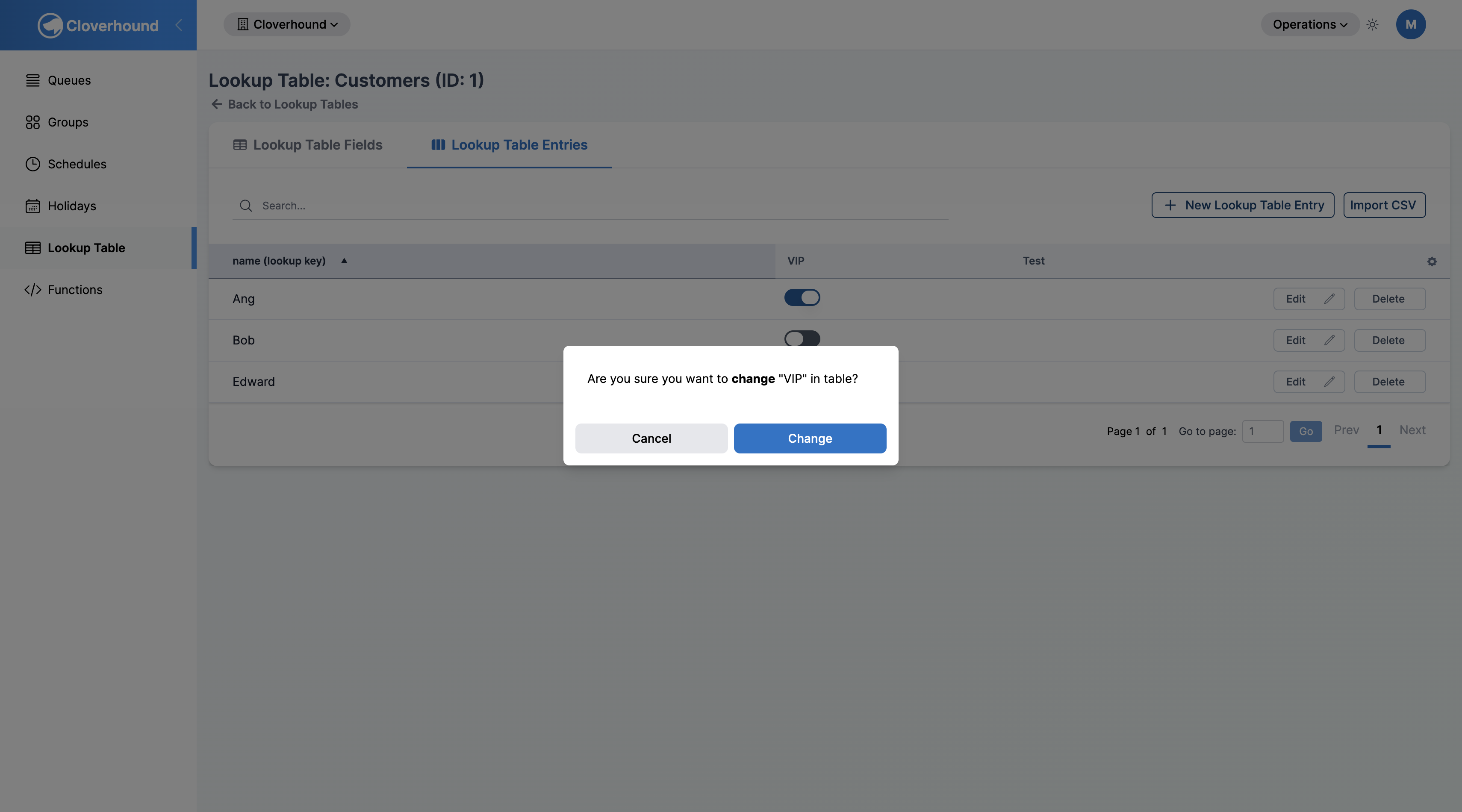1462x812 pixels.
Task: Click the Queues list icon
Action: pyautogui.click(x=33, y=81)
